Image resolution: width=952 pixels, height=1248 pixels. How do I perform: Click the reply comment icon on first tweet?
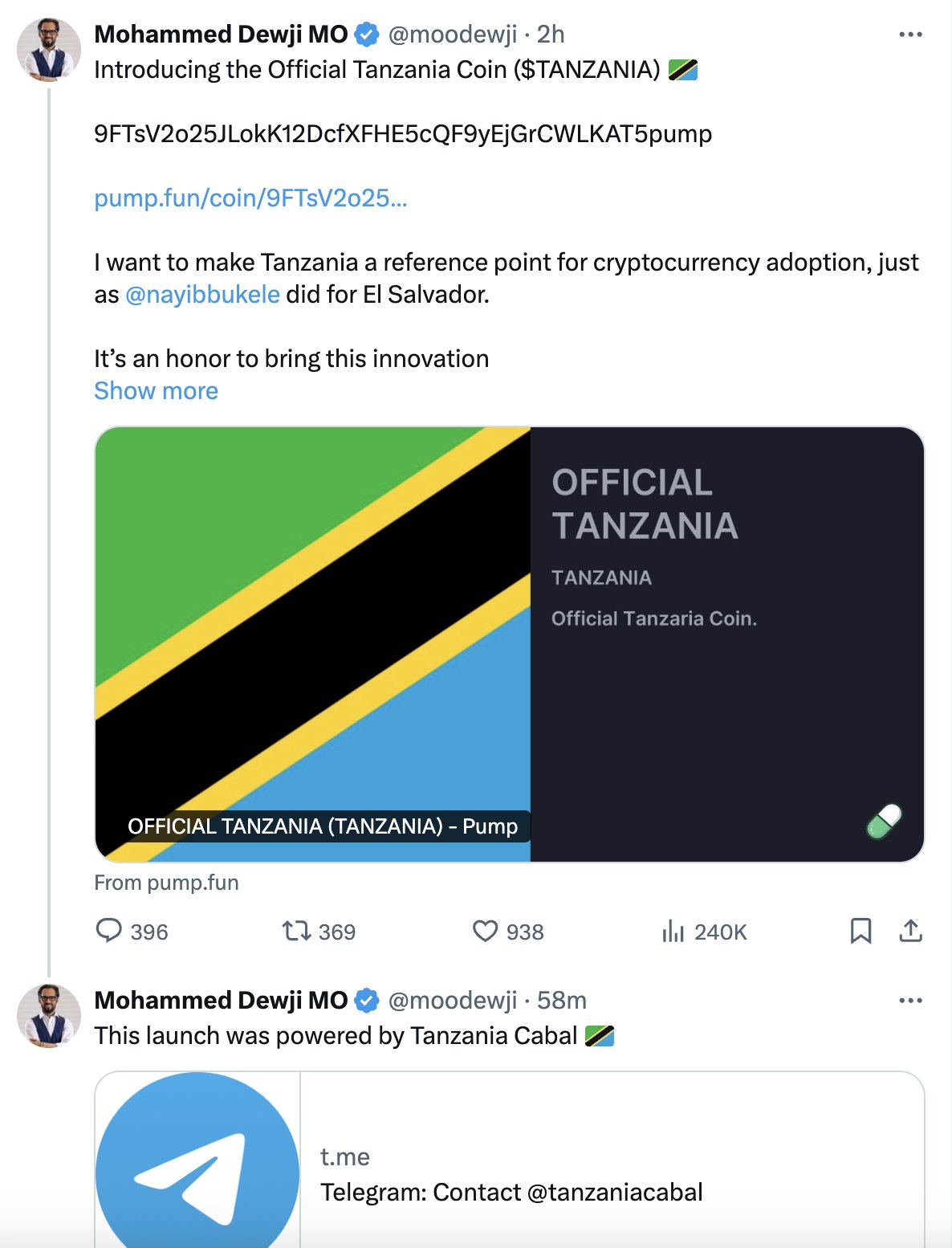(108, 931)
